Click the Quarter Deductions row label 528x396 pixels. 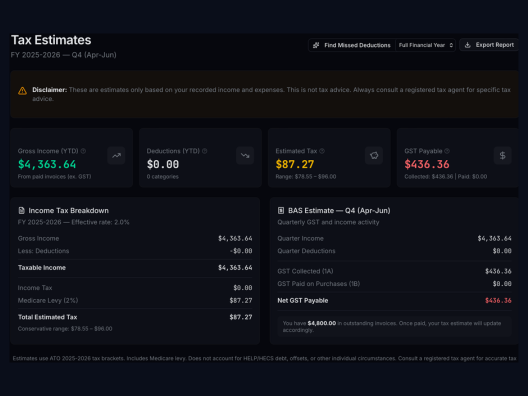tap(306, 251)
